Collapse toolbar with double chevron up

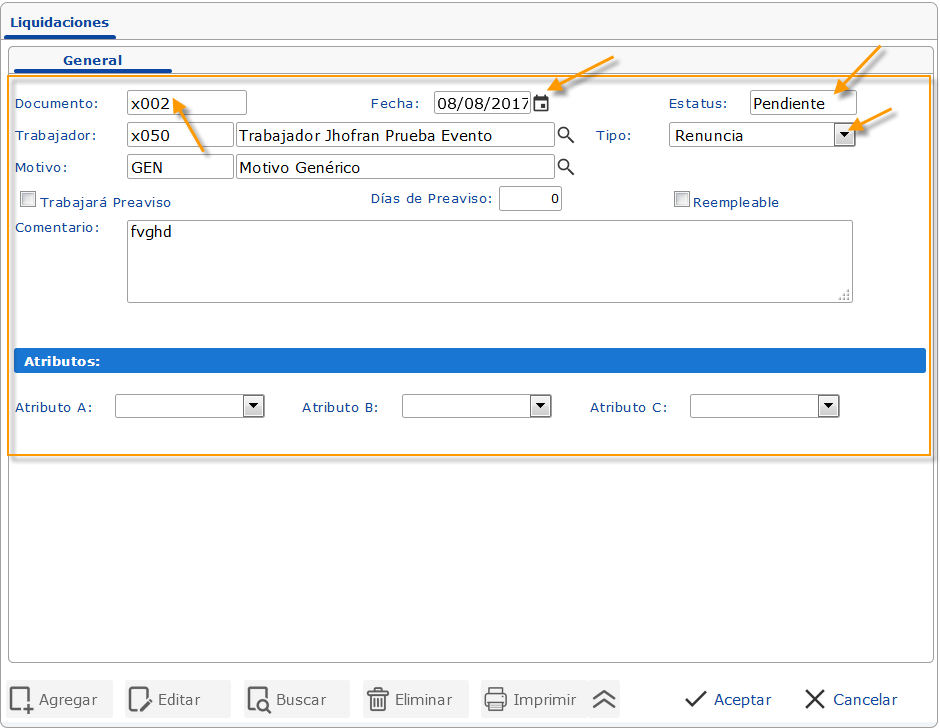point(604,700)
